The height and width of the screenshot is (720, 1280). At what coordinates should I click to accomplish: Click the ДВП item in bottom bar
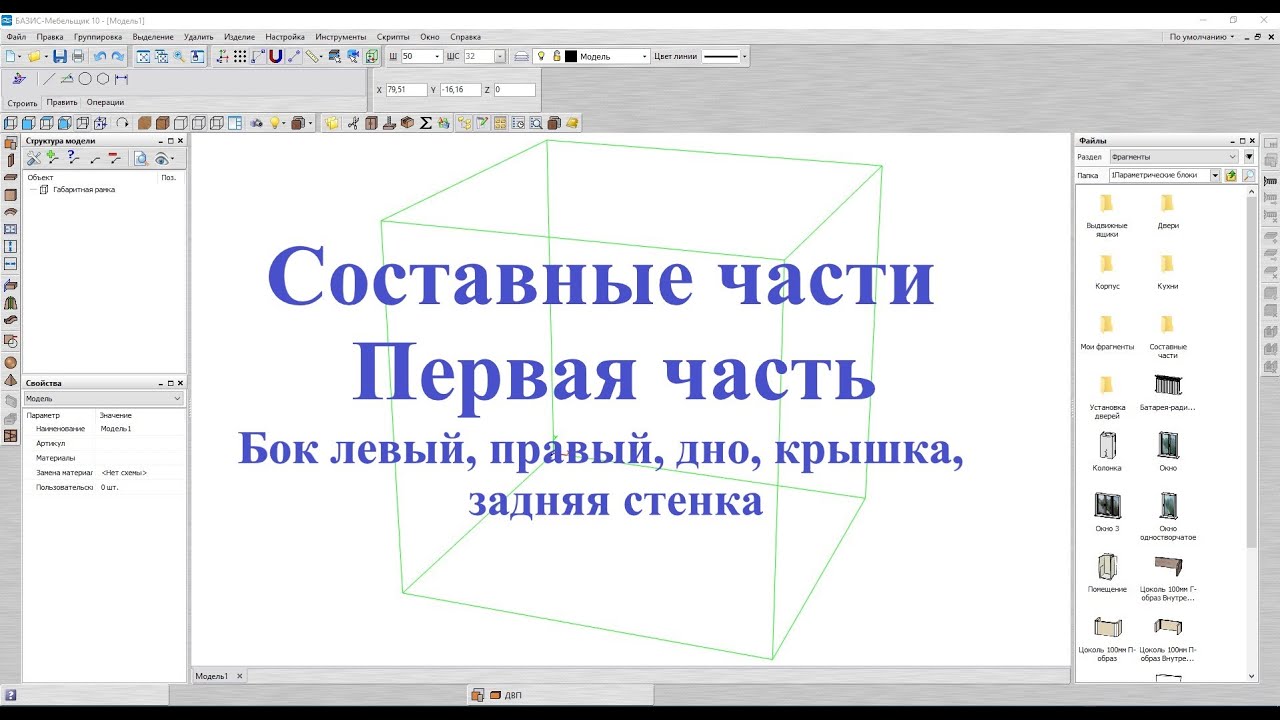(x=505, y=695)
